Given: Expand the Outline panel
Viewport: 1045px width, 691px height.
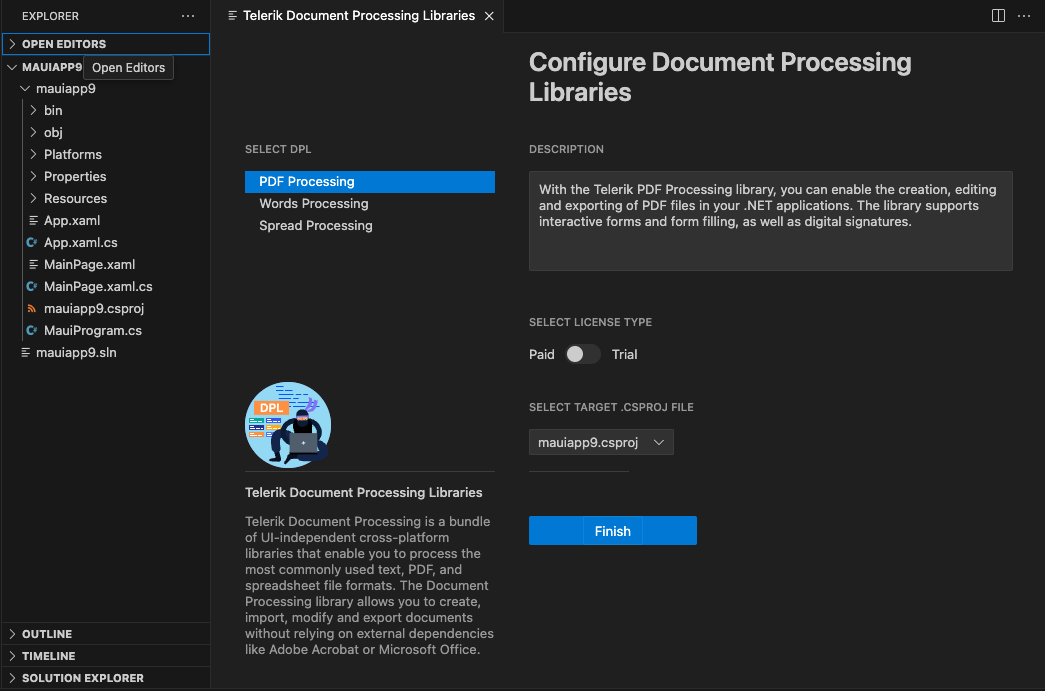Looking at the screenshot, I should 106,634.
